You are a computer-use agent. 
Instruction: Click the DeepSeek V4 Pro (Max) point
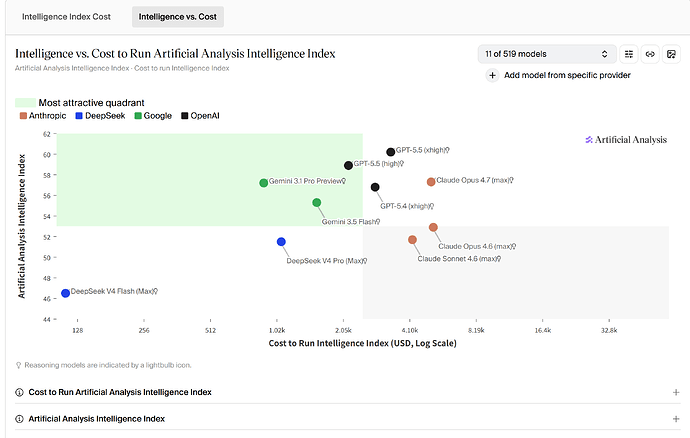281,242
